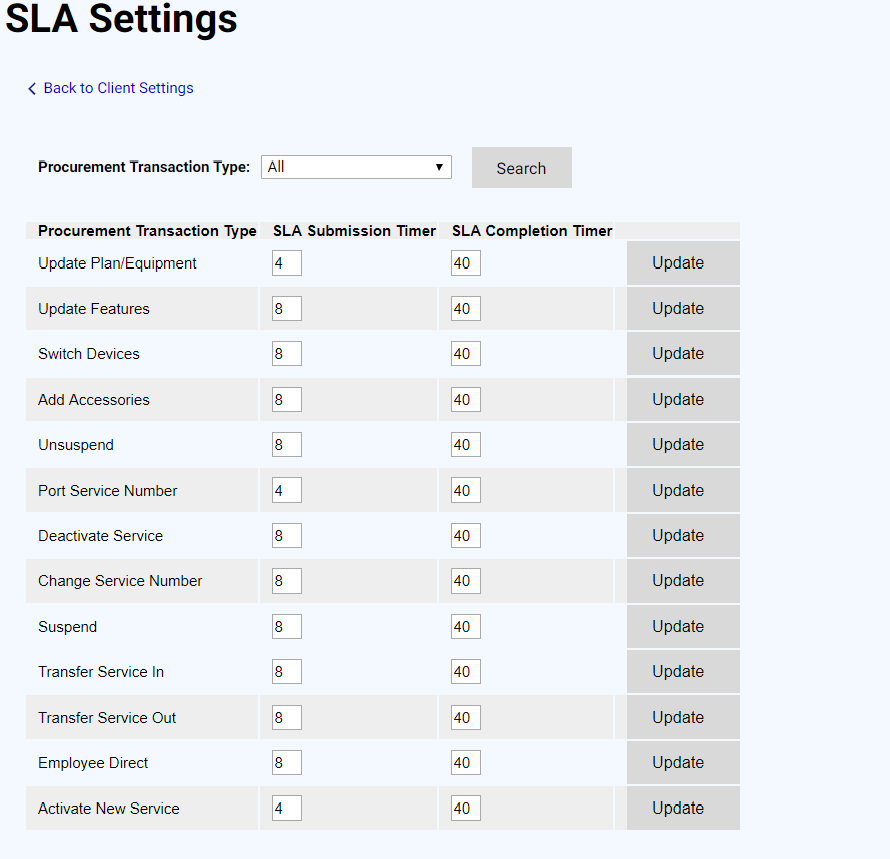Image resolution: width=890 pixels, height=859 pixels.
Task: Click Update for Update Plan/Equipment row
Action: click(678, 263)
